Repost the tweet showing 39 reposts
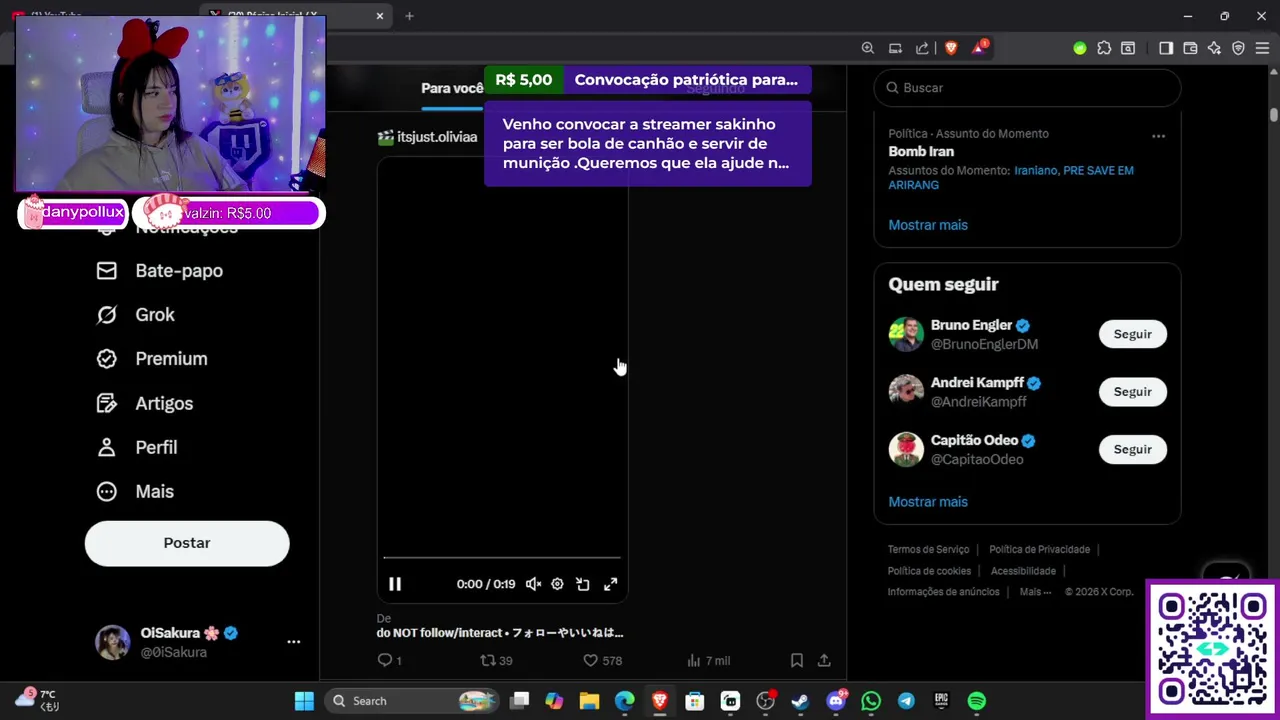1280x720 pixels. pyautogui.click(x=496, y=660)
